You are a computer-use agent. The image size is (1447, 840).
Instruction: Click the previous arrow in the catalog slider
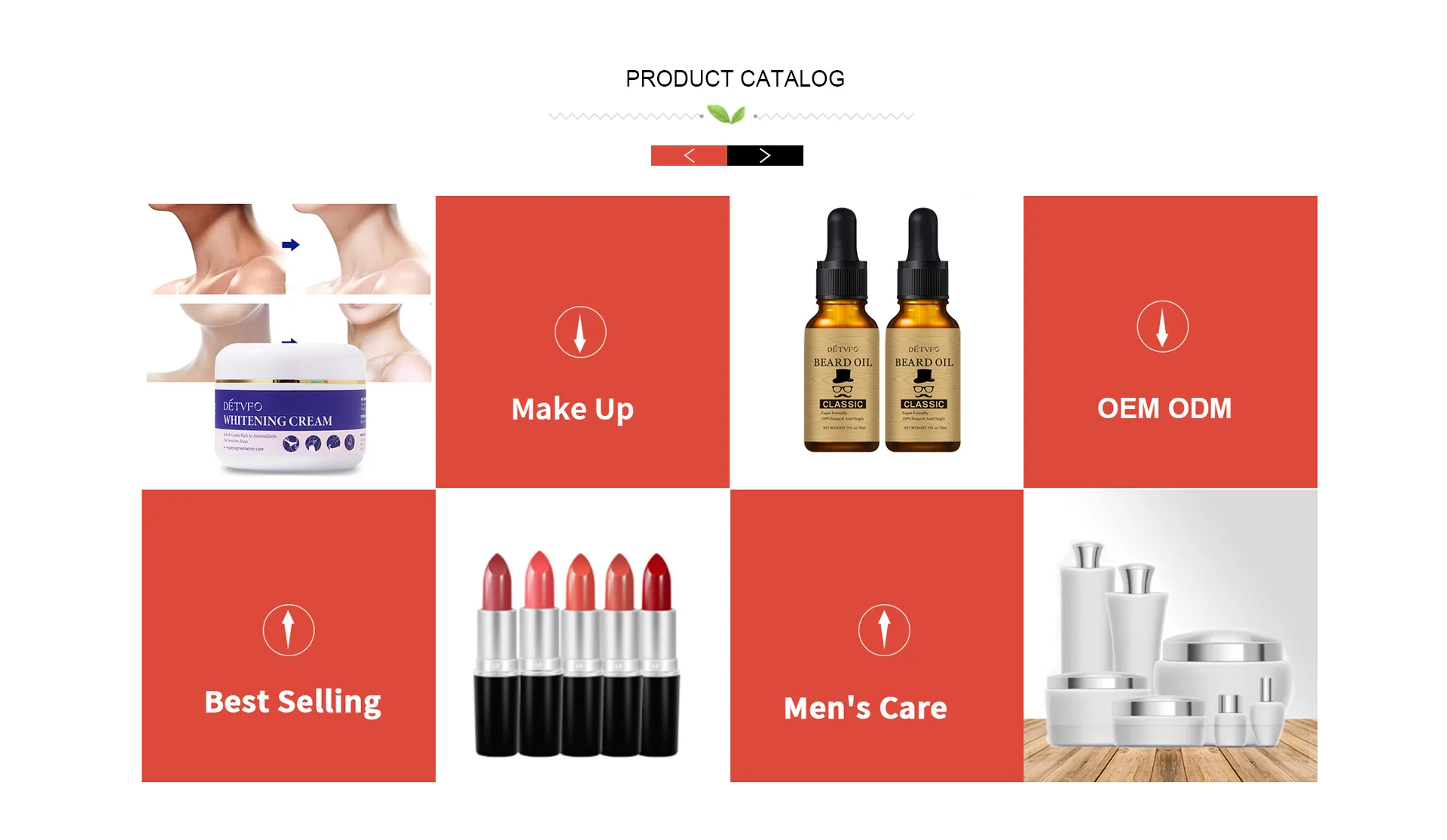coord(689,155)
